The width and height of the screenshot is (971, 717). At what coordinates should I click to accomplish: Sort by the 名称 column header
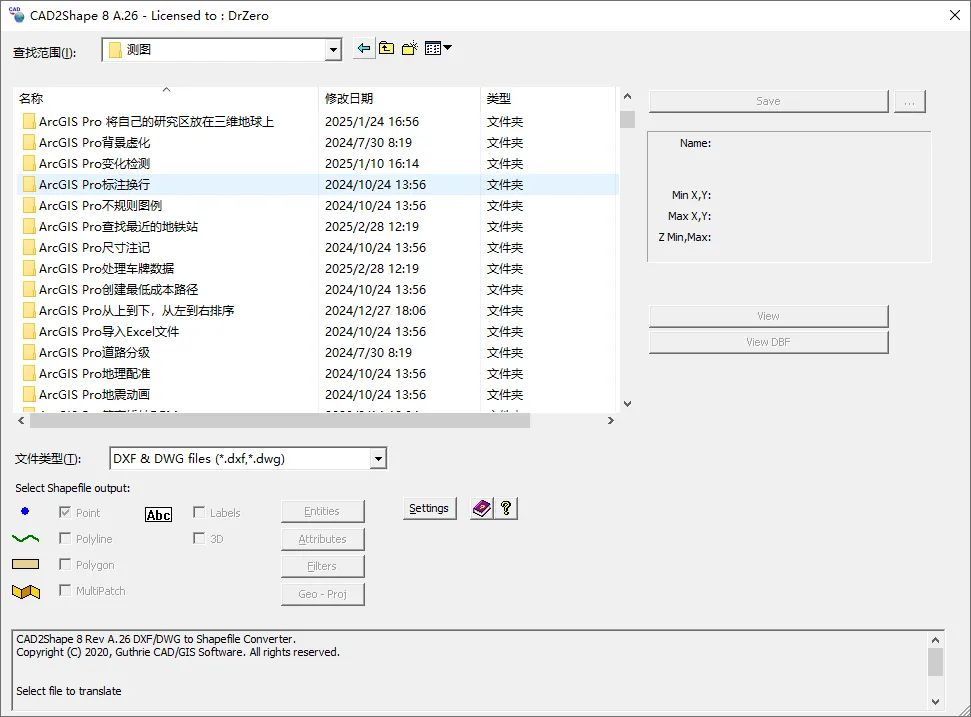(166, 98)
